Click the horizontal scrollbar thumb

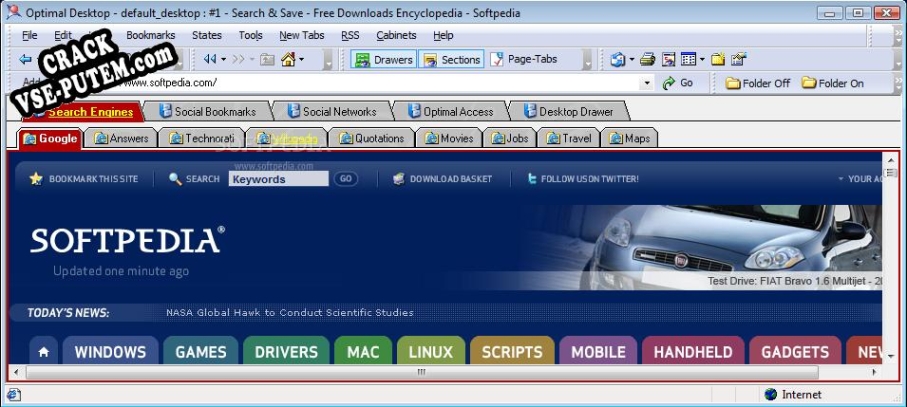pyautogui.click(x=422, y=372)
